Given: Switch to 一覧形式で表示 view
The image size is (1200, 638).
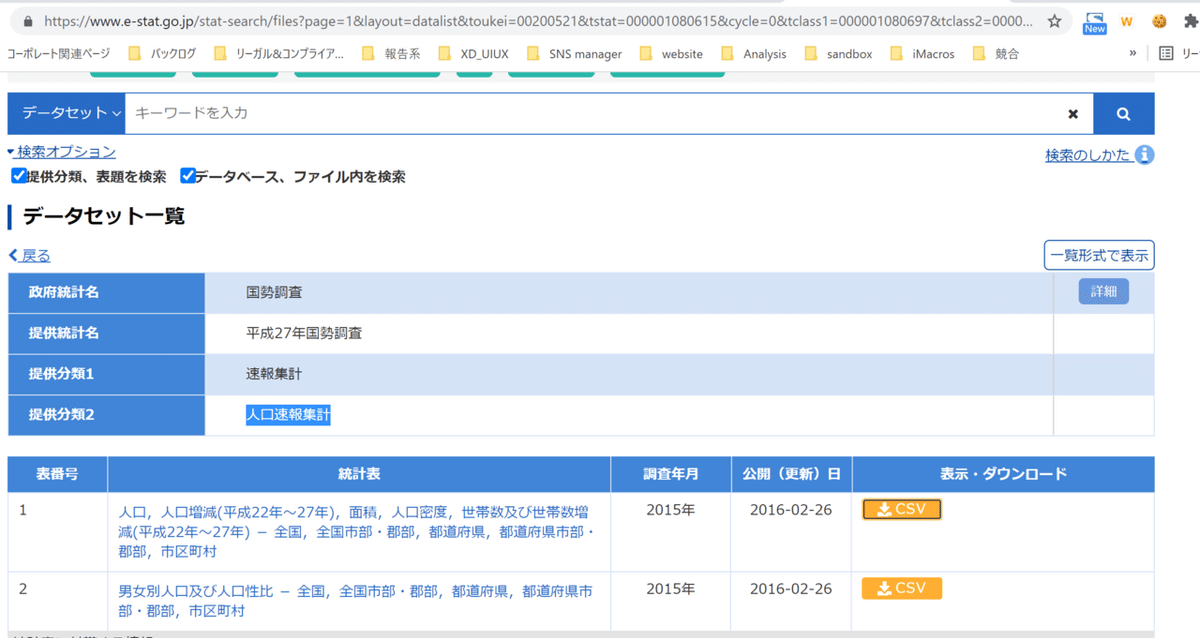Looking at the screenshot, I should [x=1098, y=255].
